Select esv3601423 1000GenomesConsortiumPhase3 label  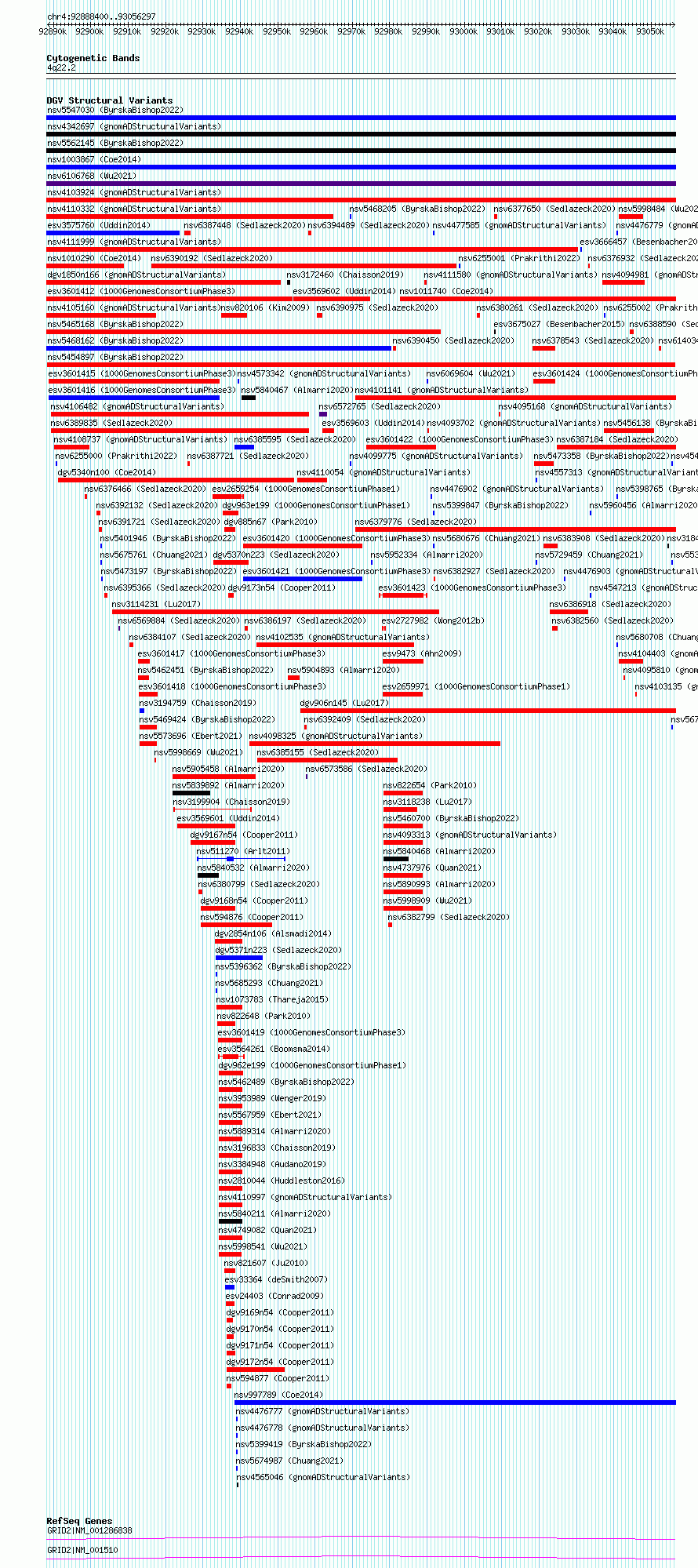point(472,588)
